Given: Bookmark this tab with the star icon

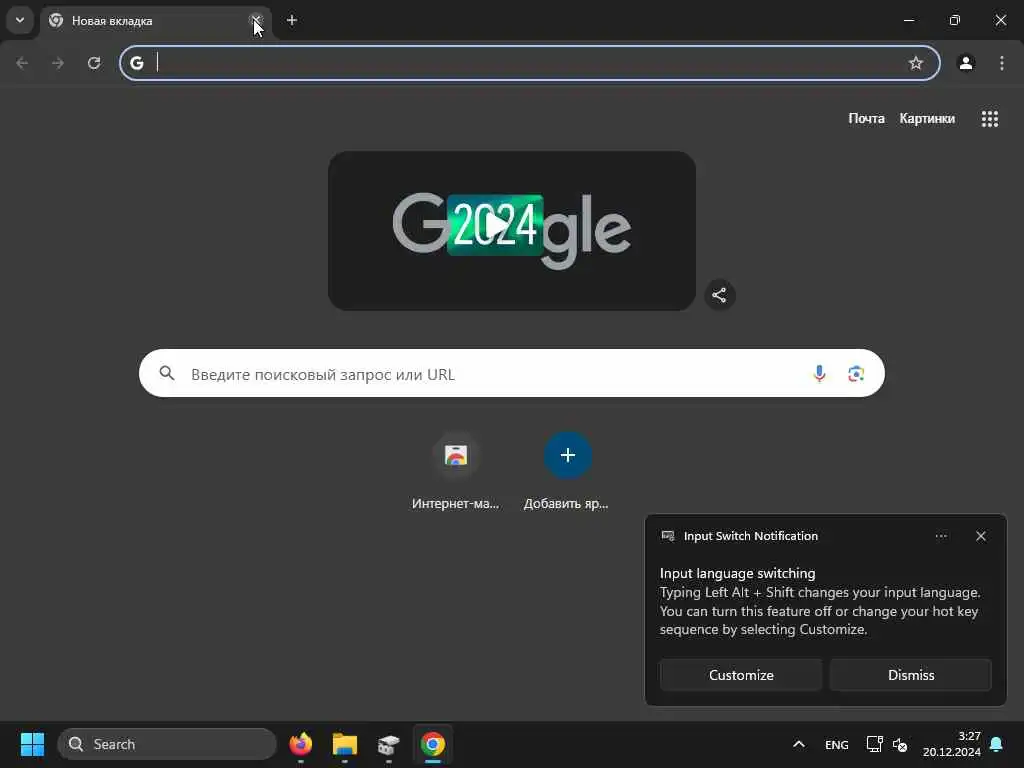Looking at the screenshot, I should (916, 63).
